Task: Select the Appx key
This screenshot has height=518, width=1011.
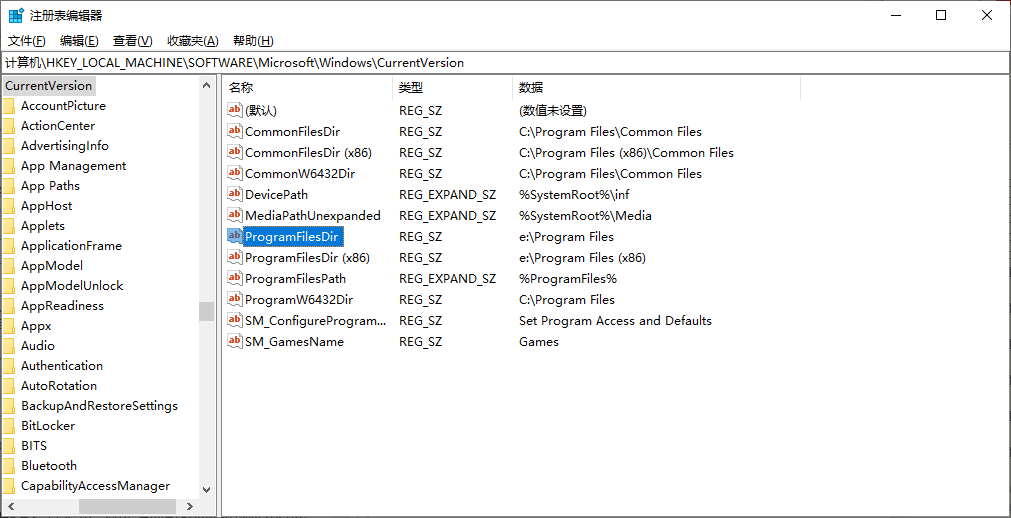Action: 36,326
